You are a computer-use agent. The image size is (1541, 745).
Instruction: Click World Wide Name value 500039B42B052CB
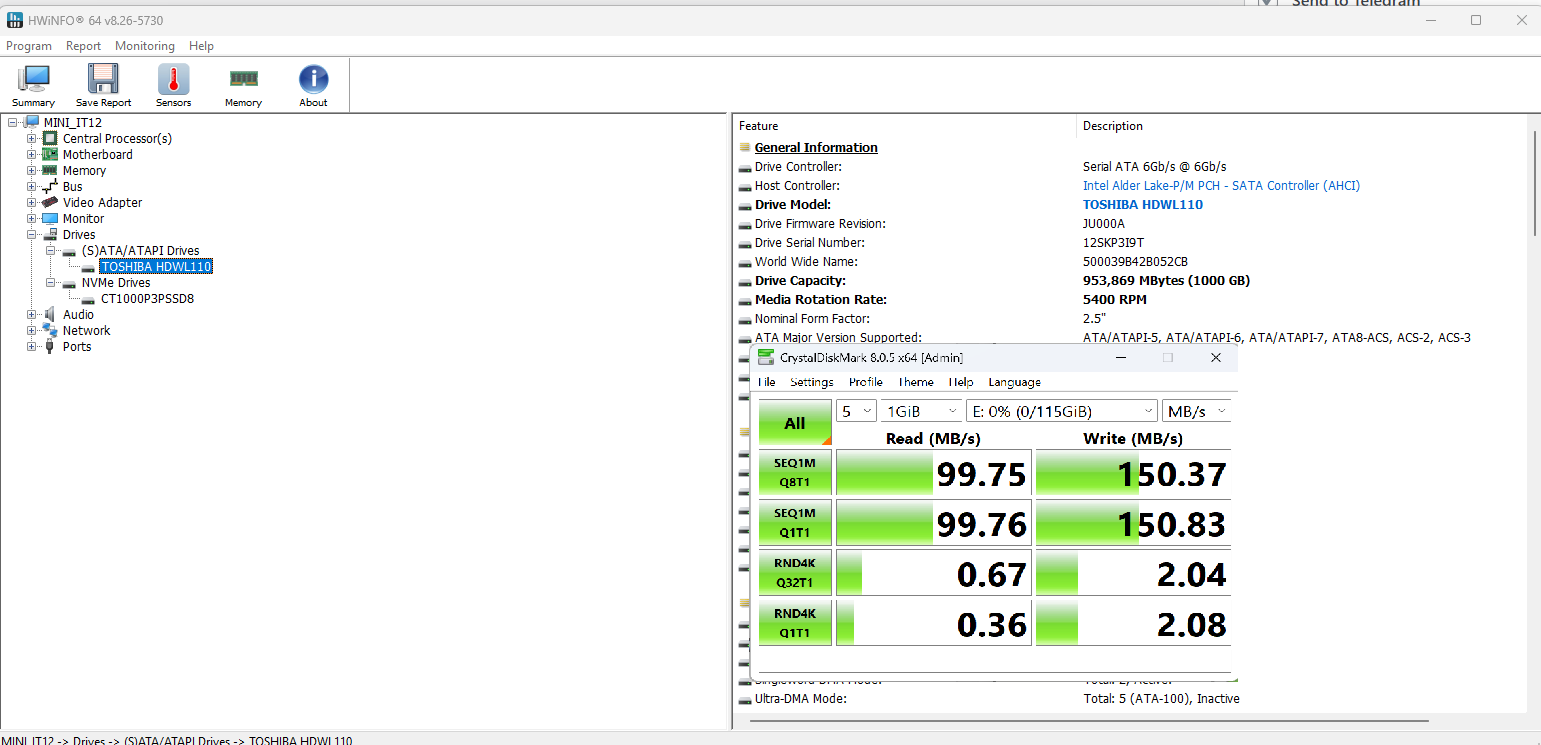pos(1135,262)
